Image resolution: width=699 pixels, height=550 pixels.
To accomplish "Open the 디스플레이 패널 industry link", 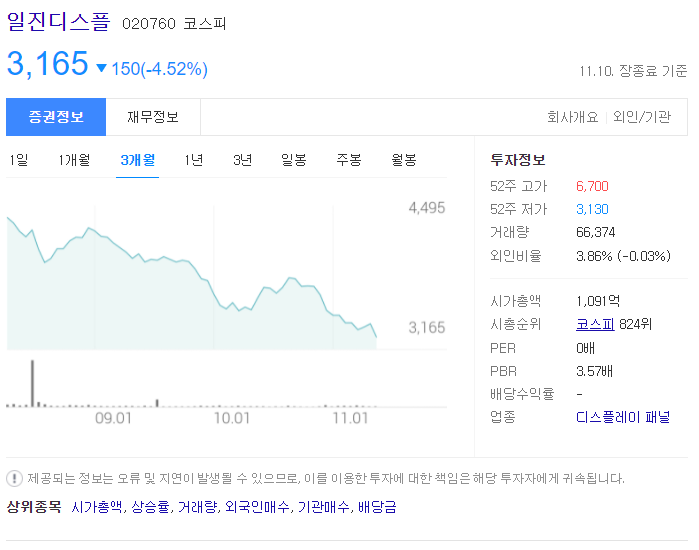I will (x=623, y=417).
